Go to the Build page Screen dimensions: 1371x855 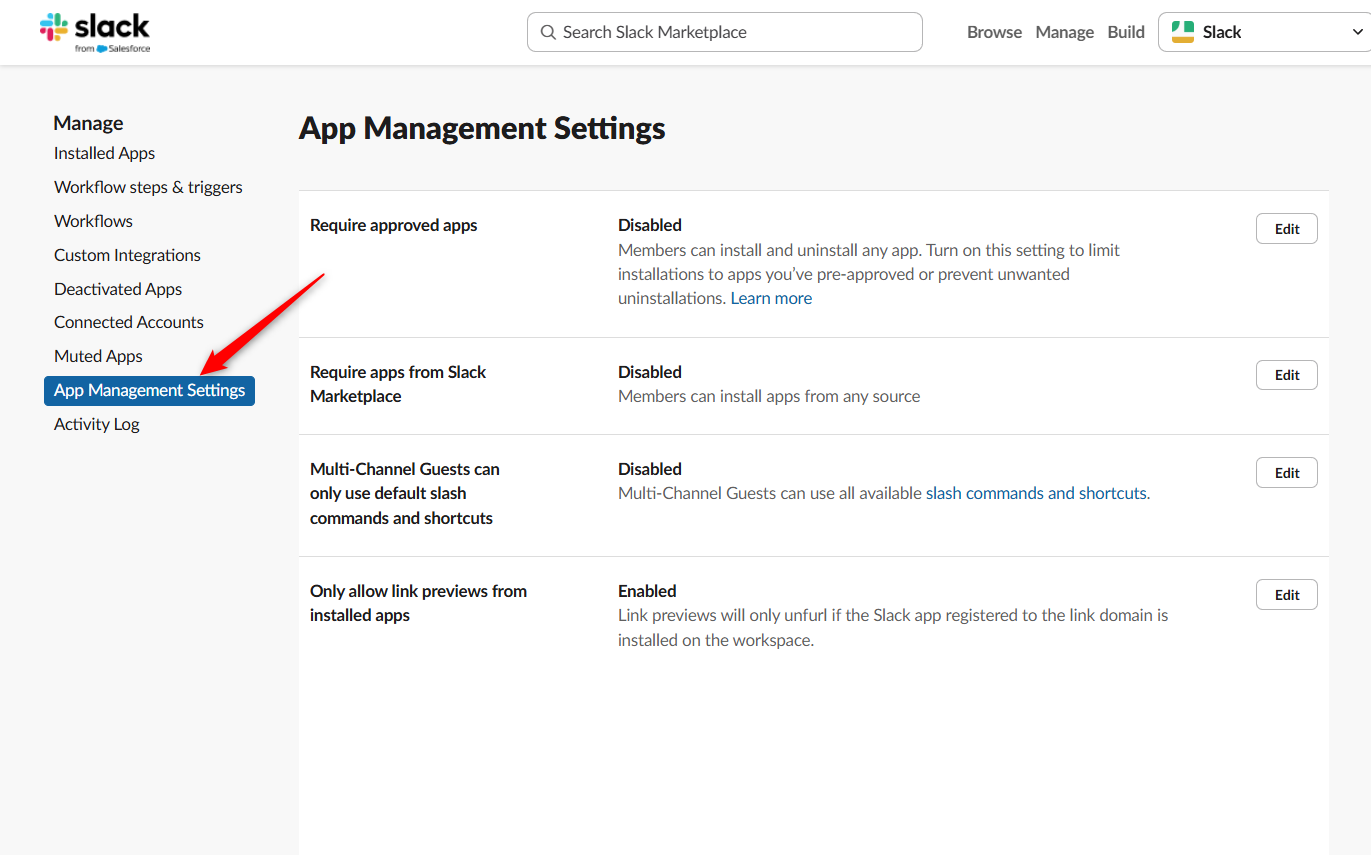tap(1126, 32)
